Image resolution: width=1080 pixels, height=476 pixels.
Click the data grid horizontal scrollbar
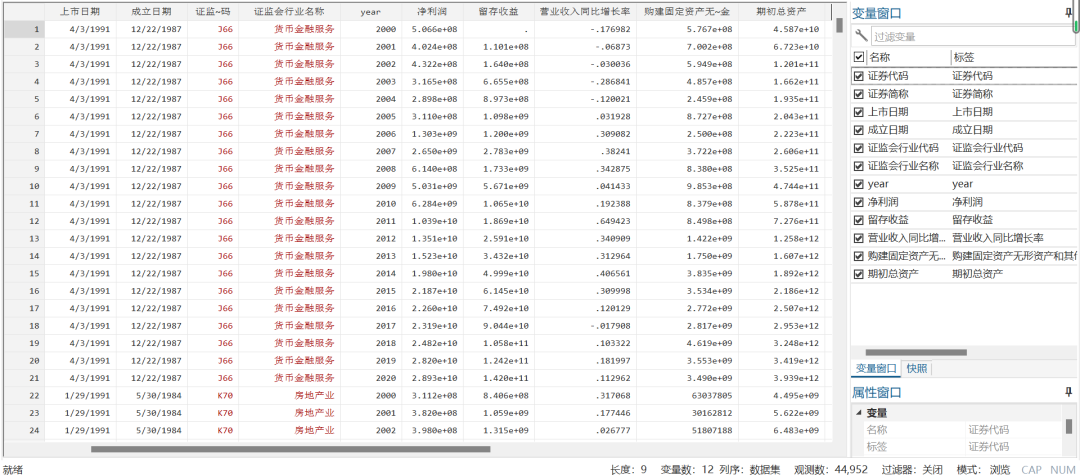click(290, 449)
